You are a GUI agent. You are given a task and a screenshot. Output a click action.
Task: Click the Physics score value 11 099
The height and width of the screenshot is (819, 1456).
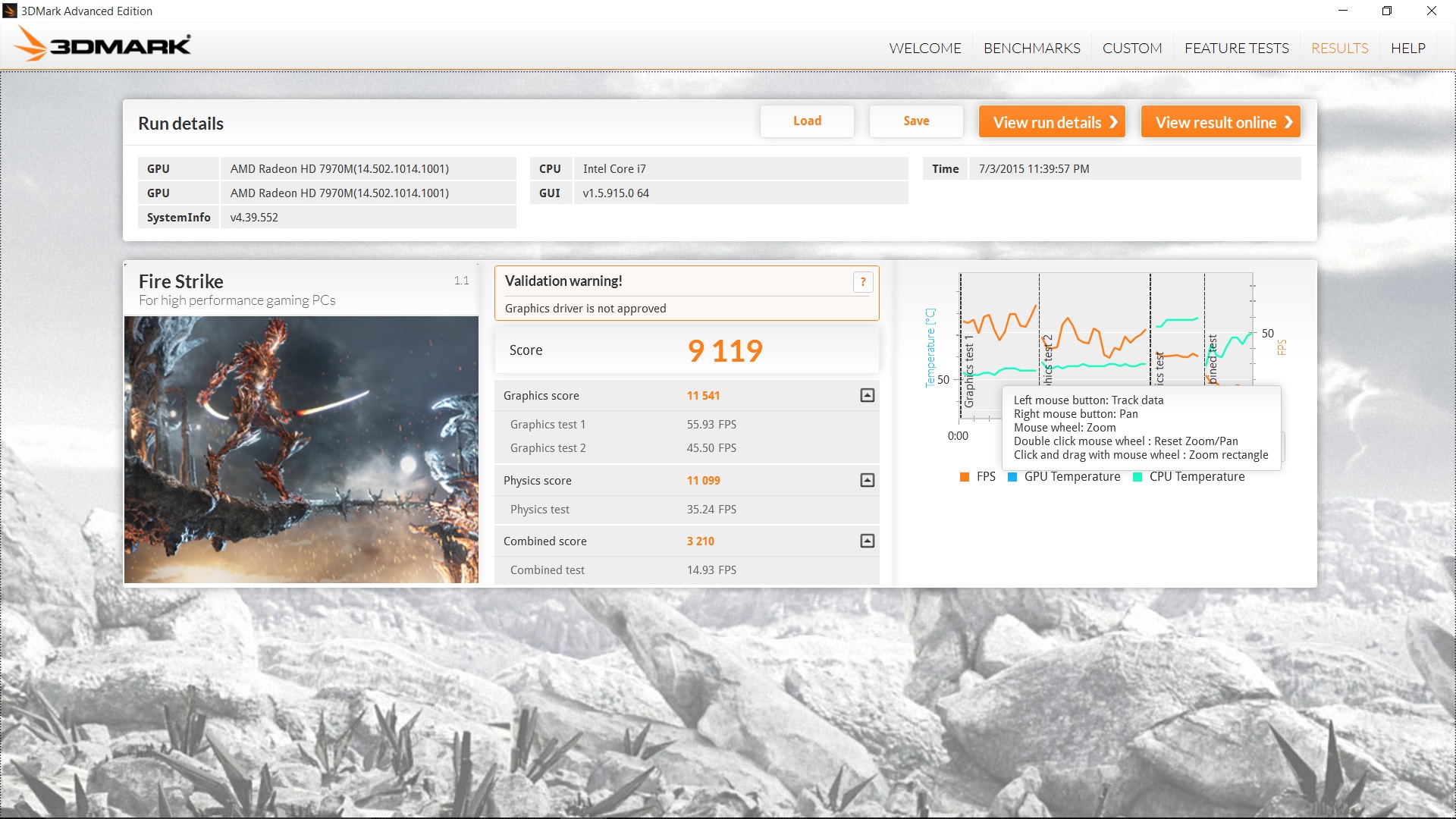click(703, 481)
